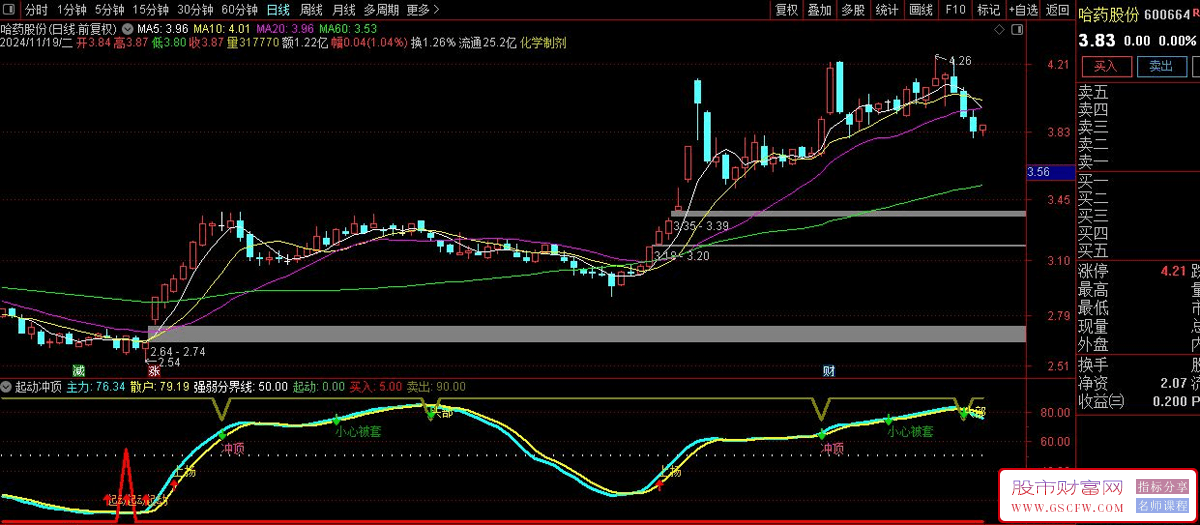Screen dimensions: 1200x525
Task: Select the 15分钟 timeframe
Action: [x=151, y=10]
